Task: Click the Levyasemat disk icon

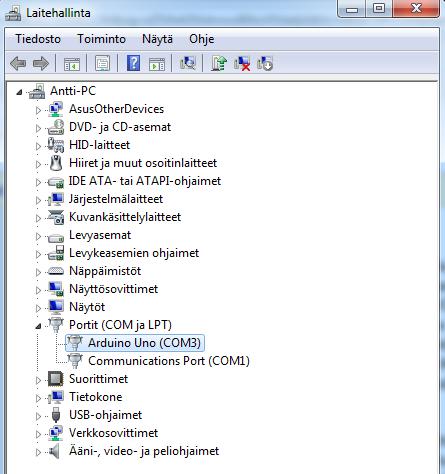Action: click(56, 238)
